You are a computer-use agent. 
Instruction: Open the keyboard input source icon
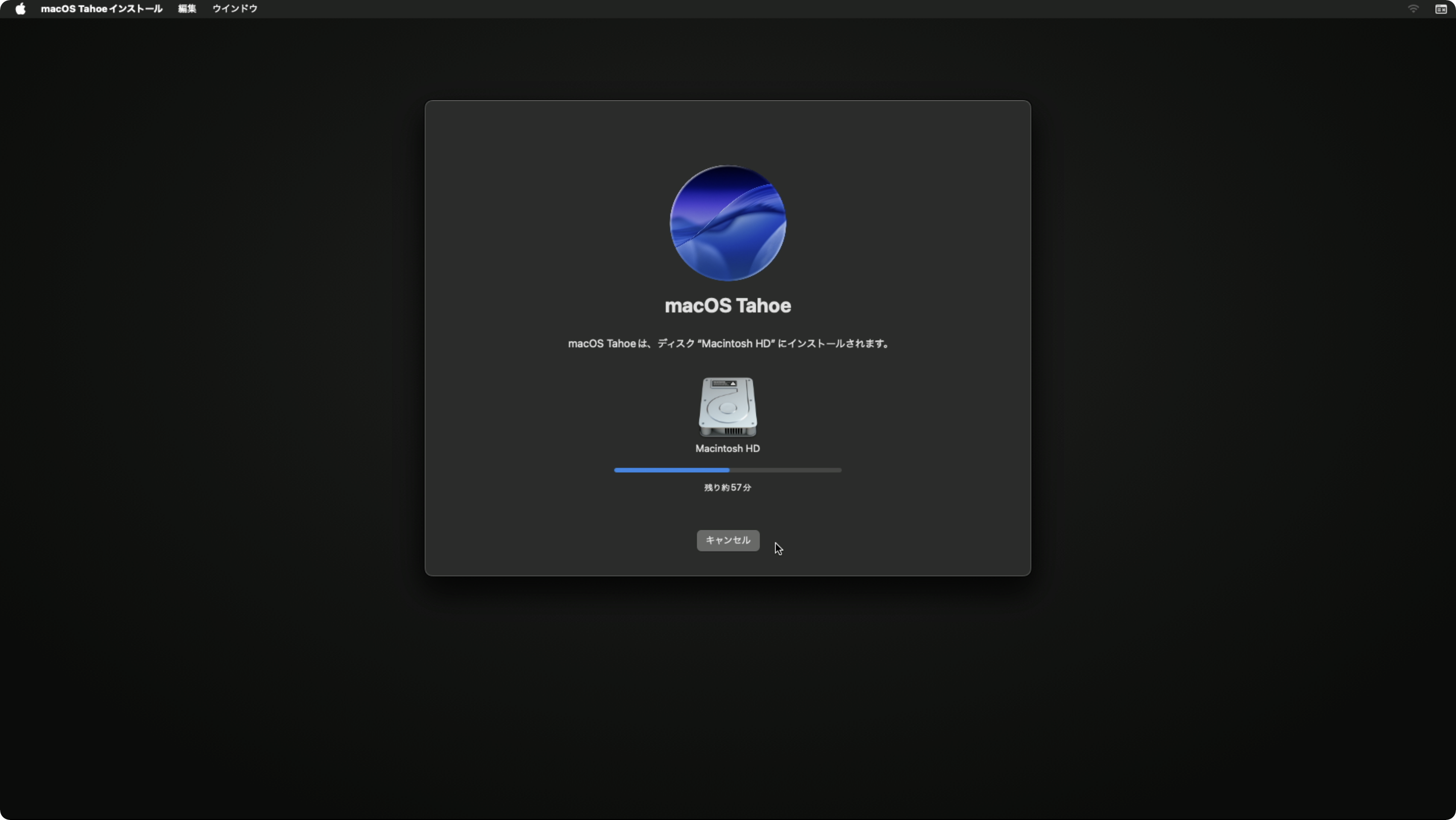[1441, 9]
